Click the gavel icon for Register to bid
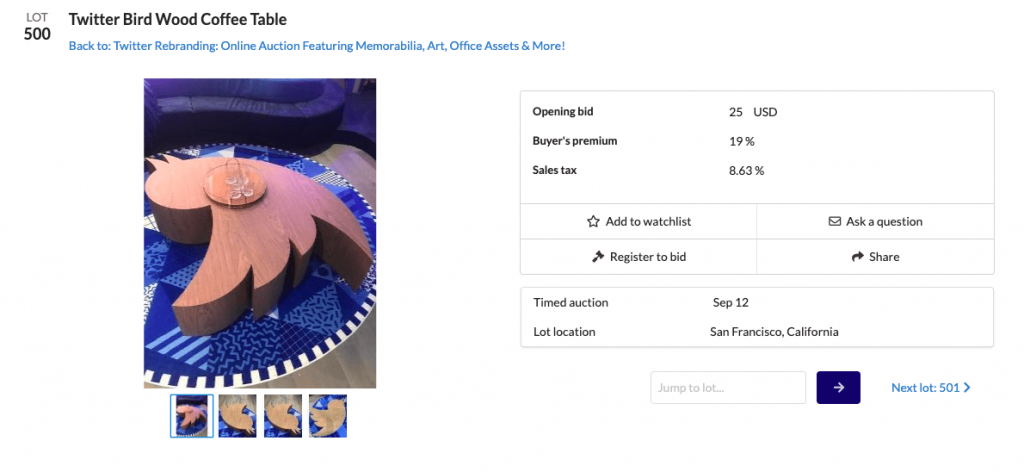 tap(598, 257)
